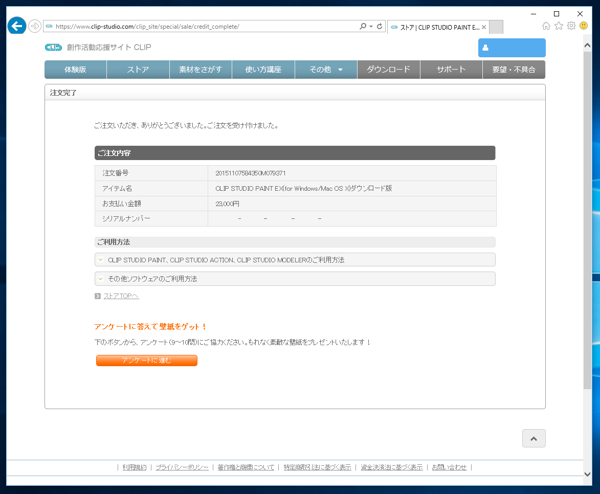
Task: Click the シリアルナンバー row label
Action: 126,218
